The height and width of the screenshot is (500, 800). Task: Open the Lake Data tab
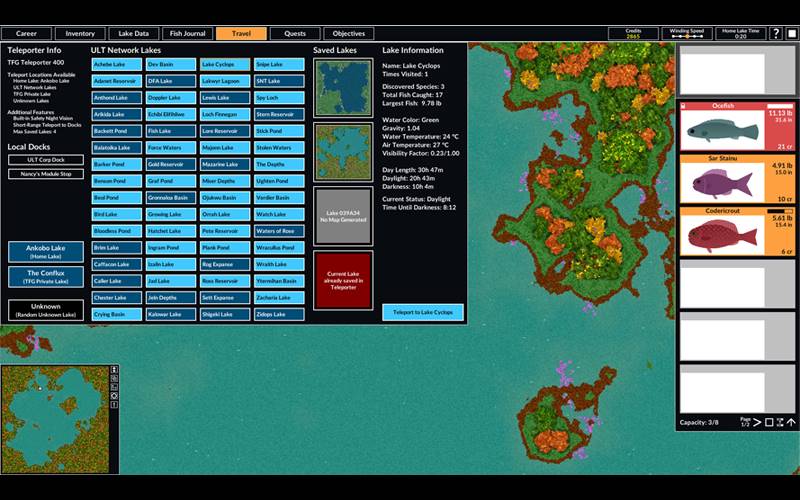coord(133,34)
